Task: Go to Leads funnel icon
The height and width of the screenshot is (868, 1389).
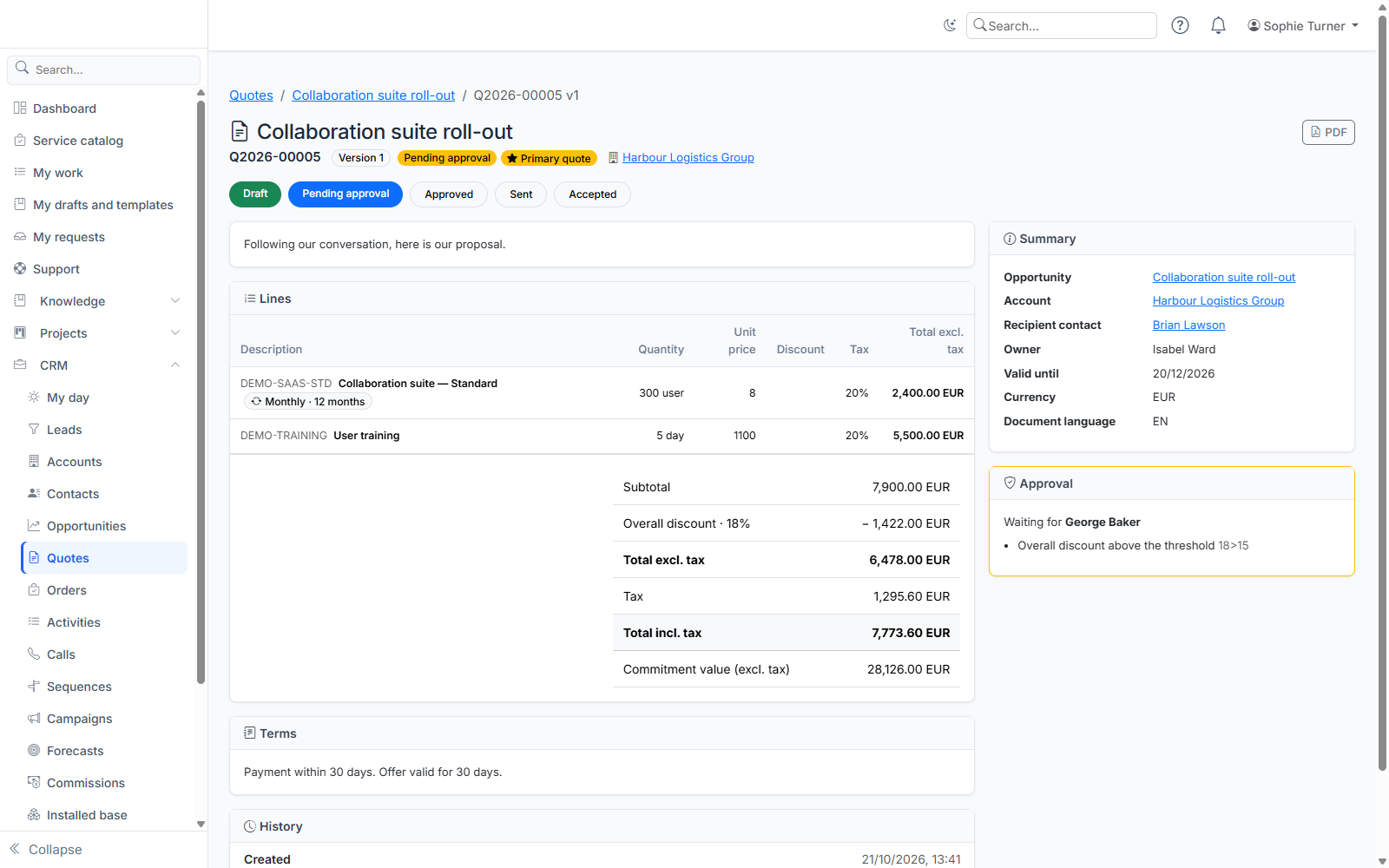Action: [x=34, y=430]
